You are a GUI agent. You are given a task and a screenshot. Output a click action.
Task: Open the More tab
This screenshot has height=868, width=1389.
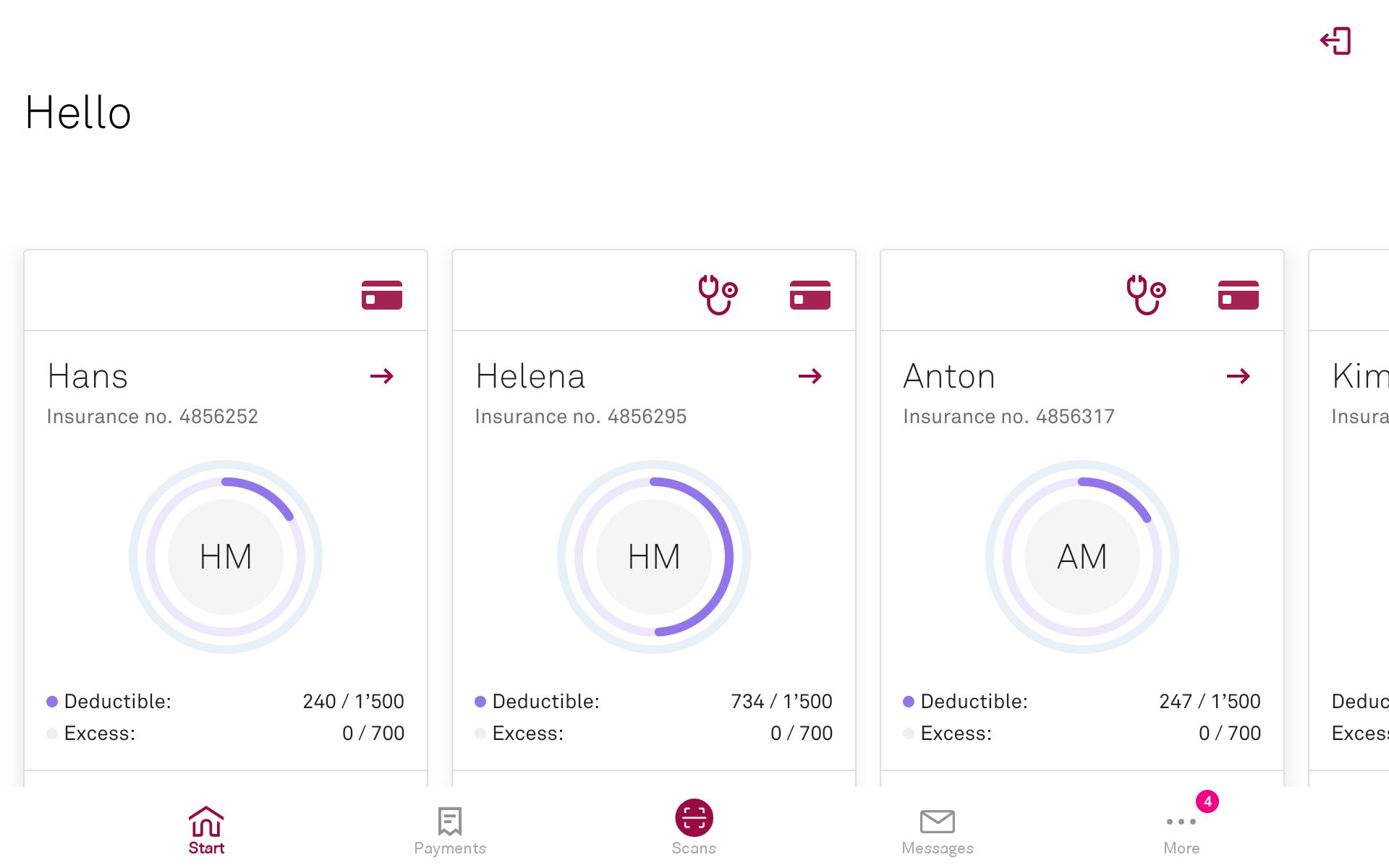(x=1181, y=832)
